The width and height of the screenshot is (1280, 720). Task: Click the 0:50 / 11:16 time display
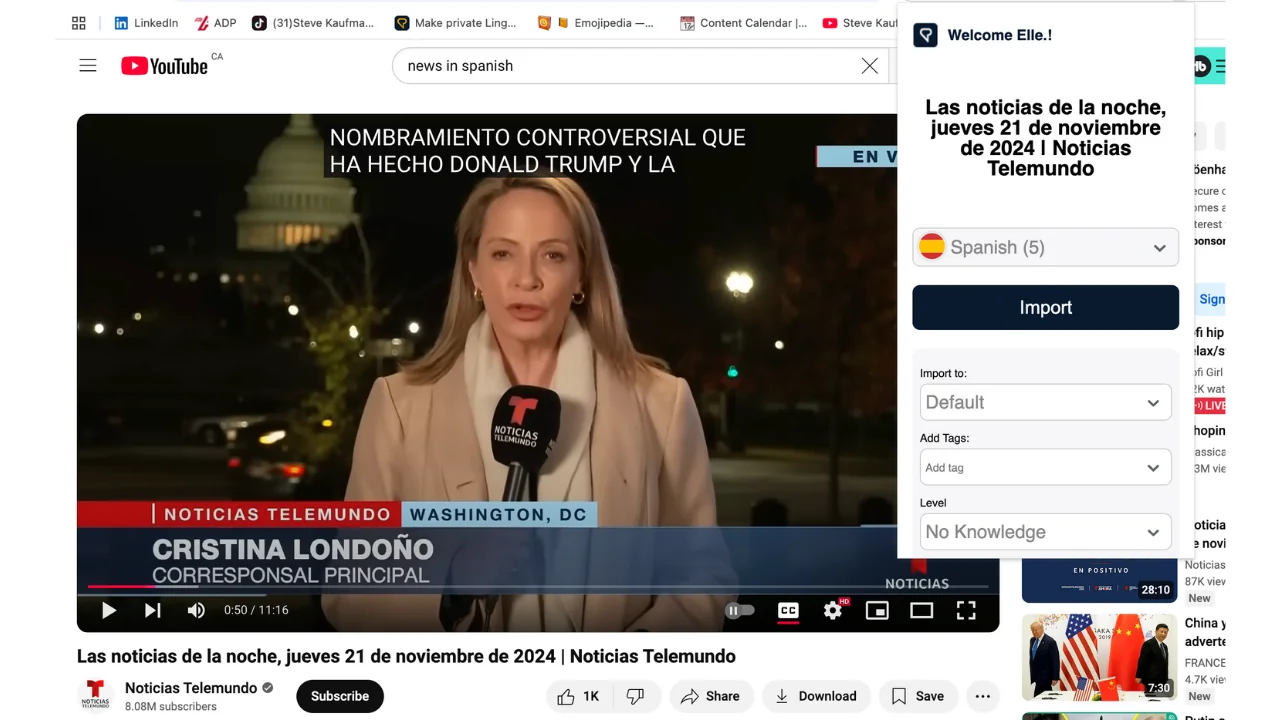coord(256,610)
